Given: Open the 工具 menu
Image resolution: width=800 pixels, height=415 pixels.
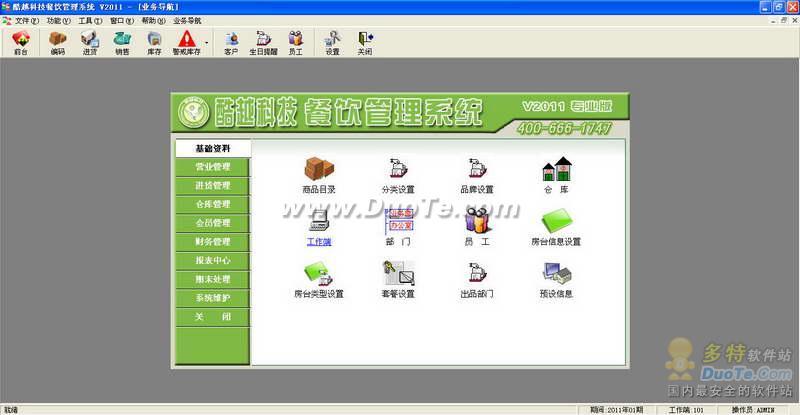Looking at the screenshot, I should pos(90,21).
